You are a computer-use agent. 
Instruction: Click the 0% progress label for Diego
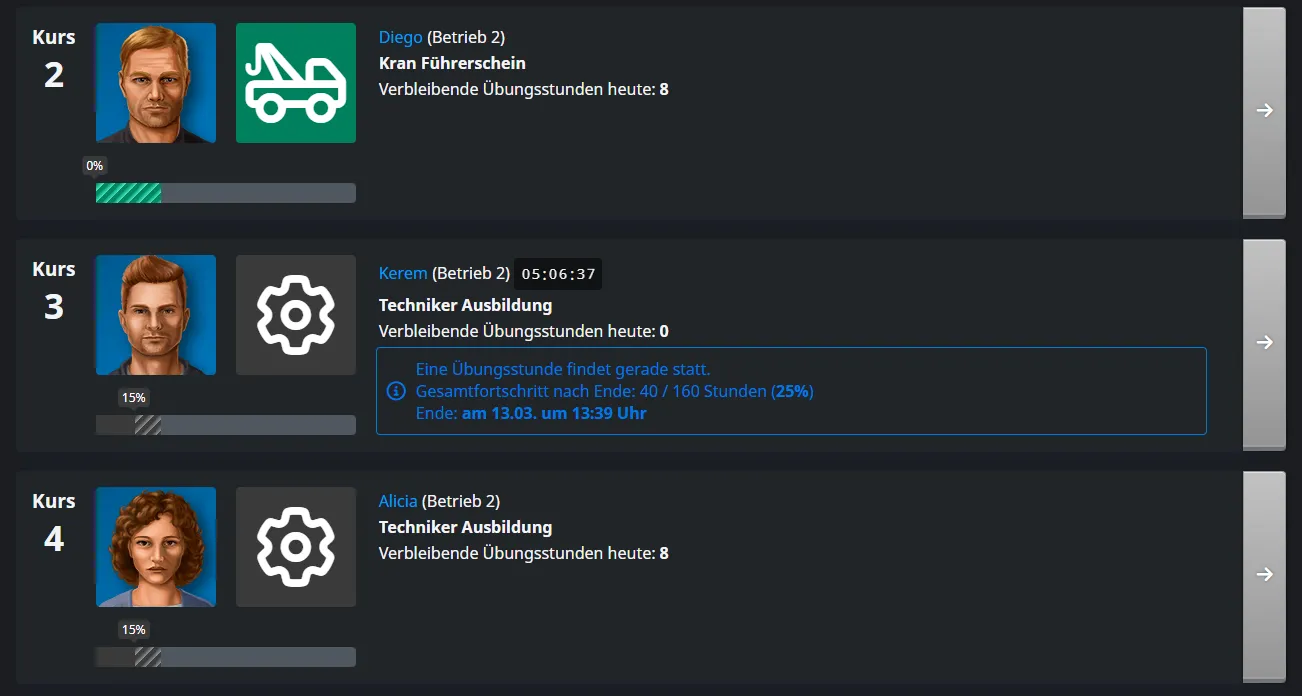[95, 166]
